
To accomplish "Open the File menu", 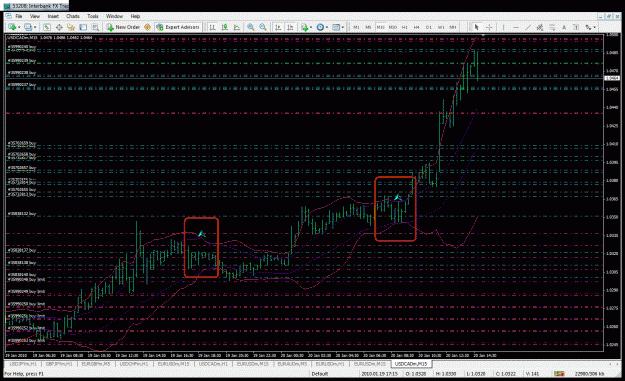I will pyautogui.click(x=19, y=16).
